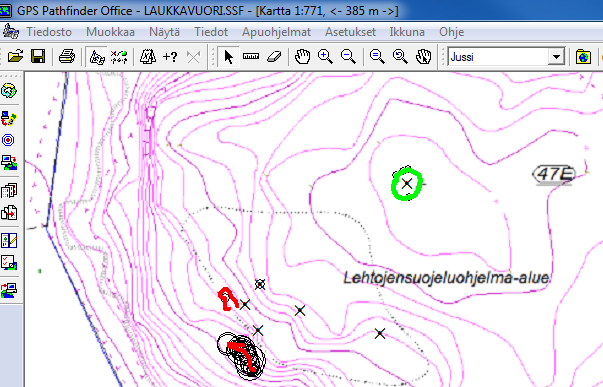Select the ruler measure tool
603x387 pixels.
(x=251, y=57)
